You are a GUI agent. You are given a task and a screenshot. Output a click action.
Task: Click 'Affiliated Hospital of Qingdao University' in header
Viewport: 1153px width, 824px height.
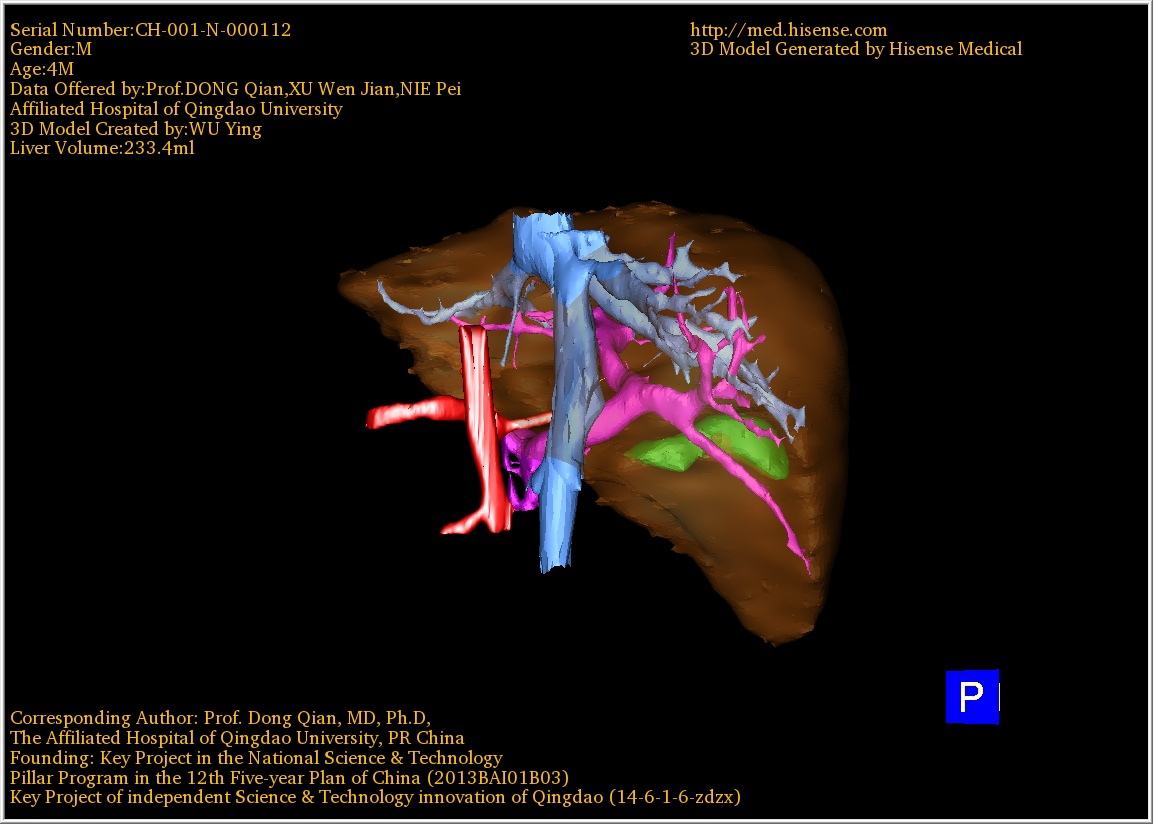point(176,109)
